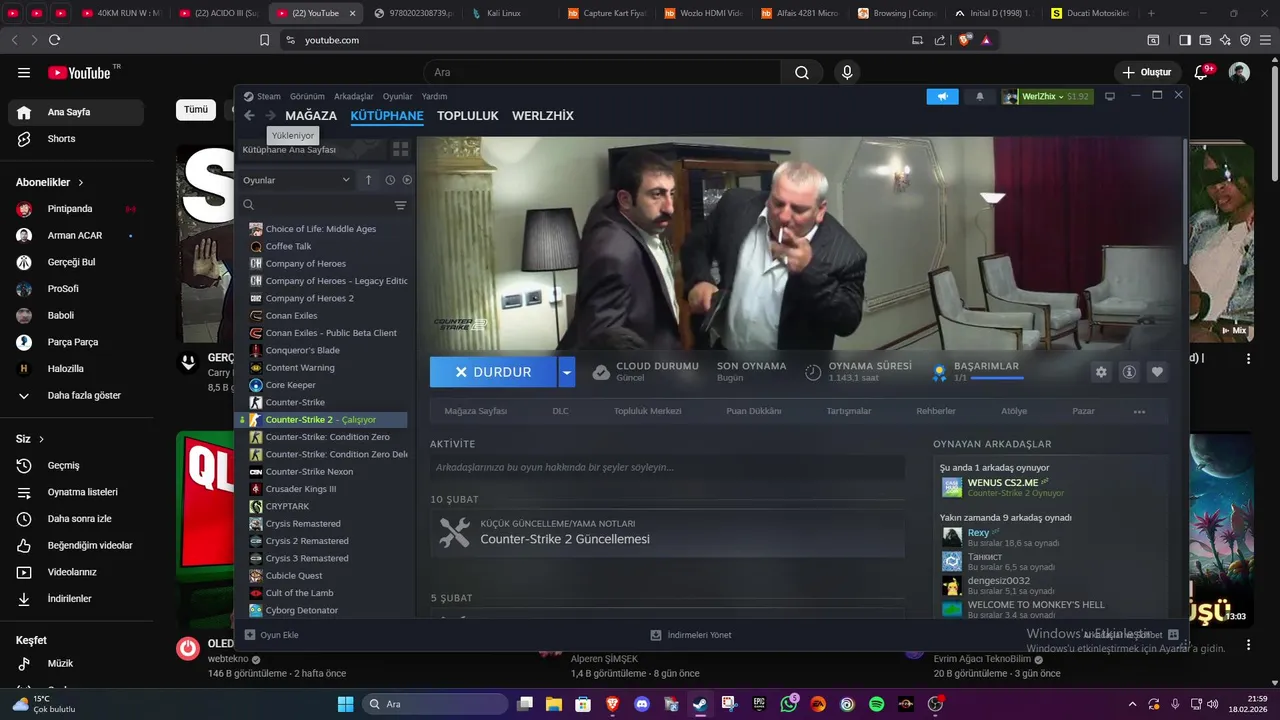This screenshot has width=1280, height=720.
Task: Add Counter-Strike 2 to favorites heart
Action: coord(1157,372)
